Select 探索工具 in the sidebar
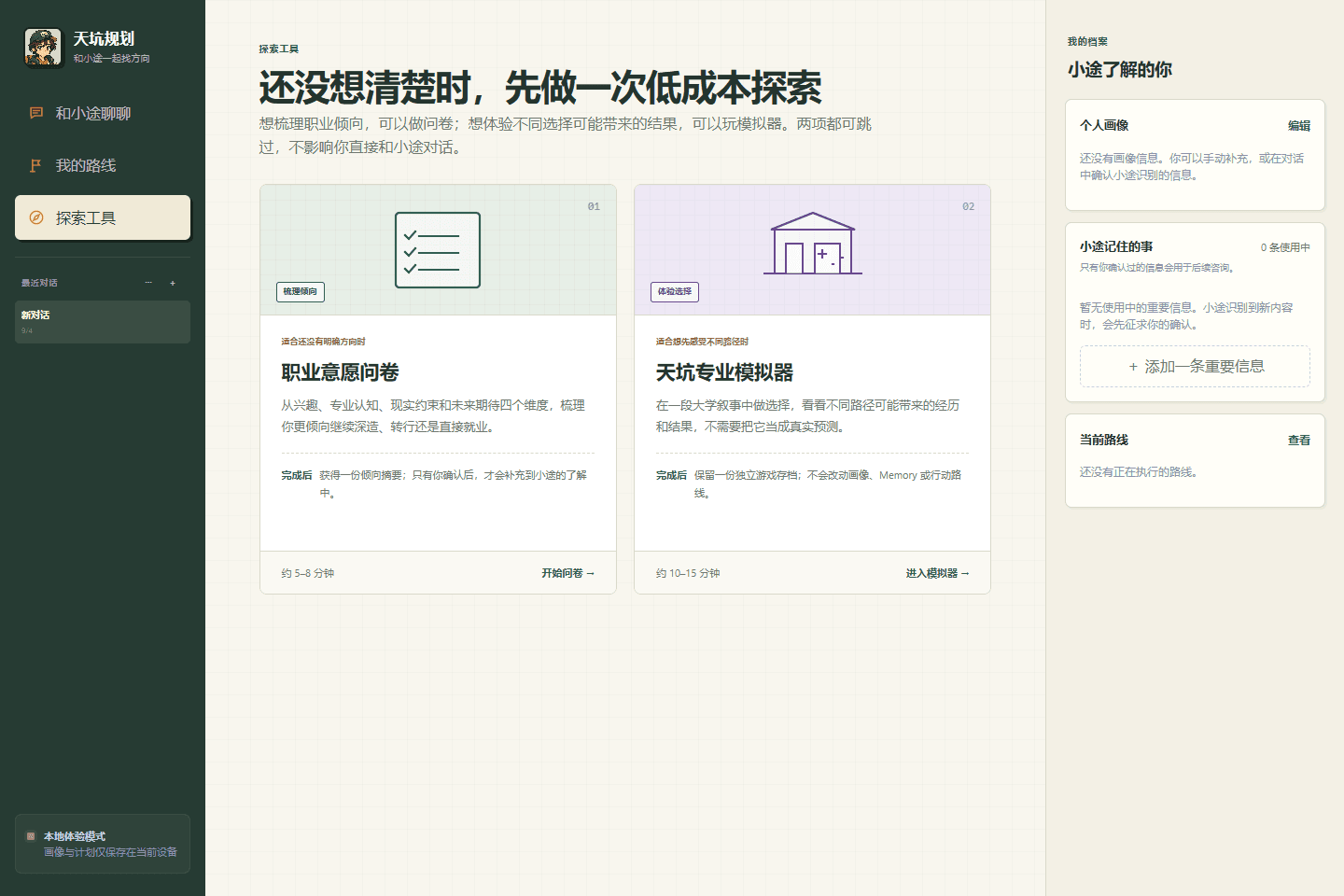 [103, 217]
